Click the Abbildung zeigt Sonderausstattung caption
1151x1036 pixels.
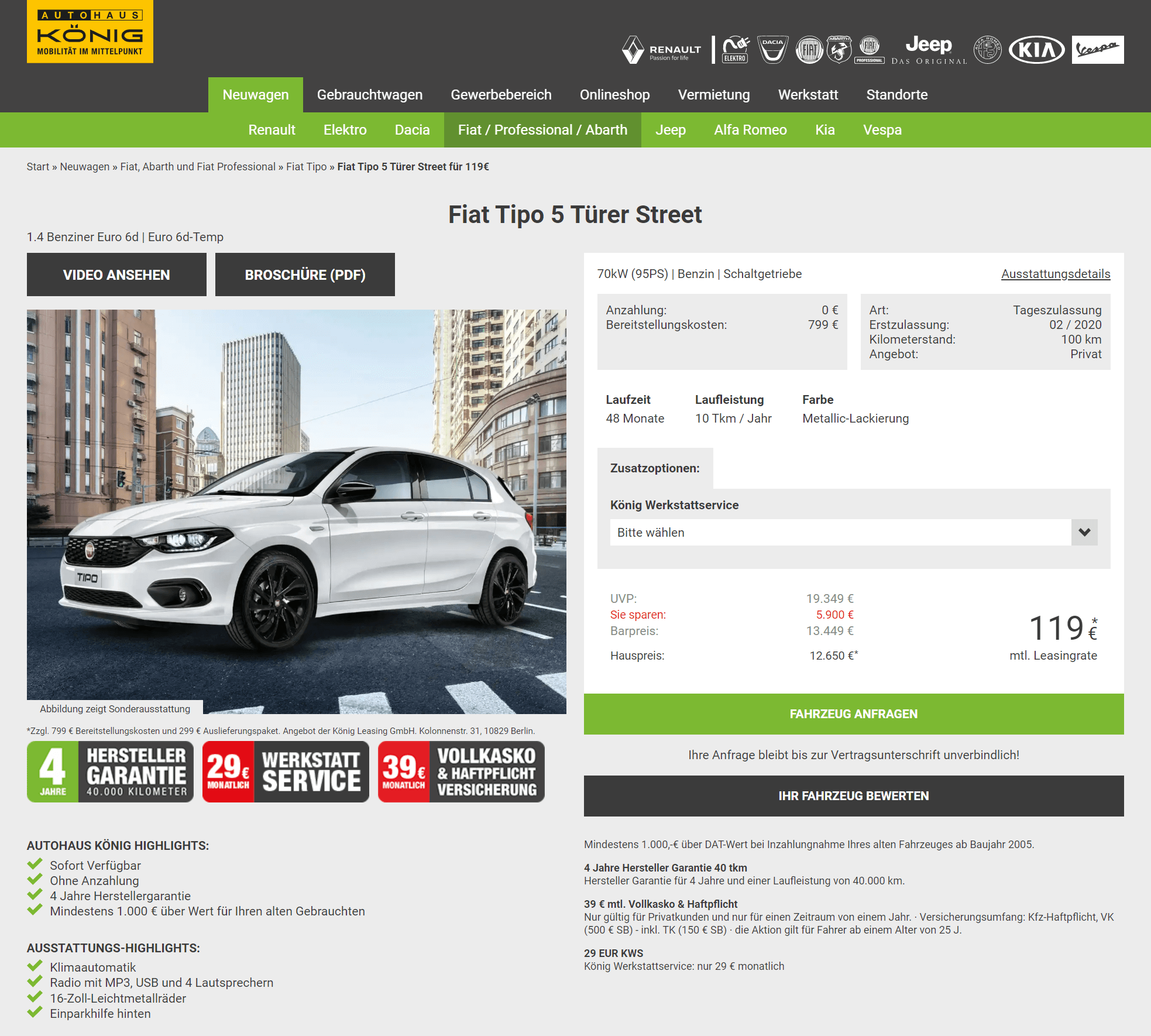[x=115, y=709]
